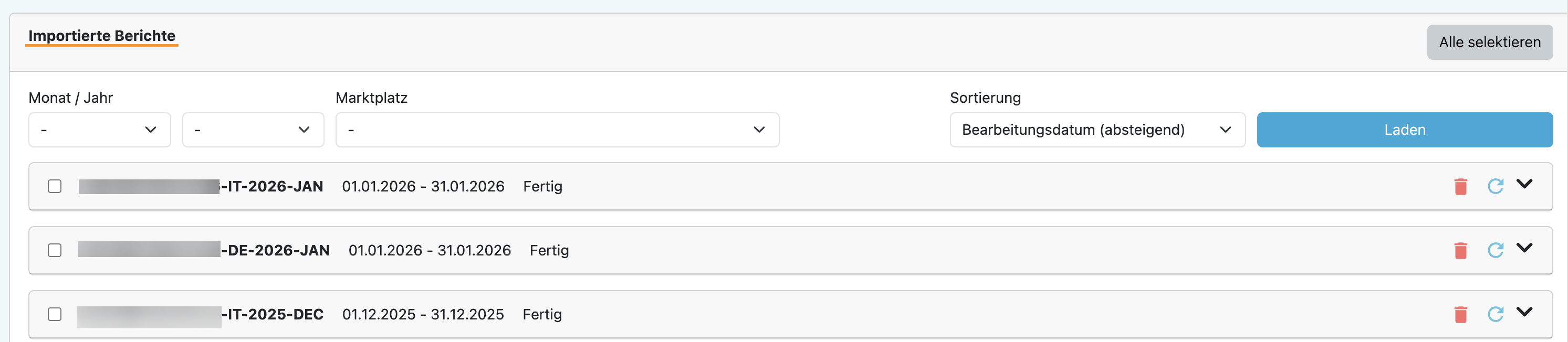Tick the DE-2026-JAN report checkbox

coord(55,250)
